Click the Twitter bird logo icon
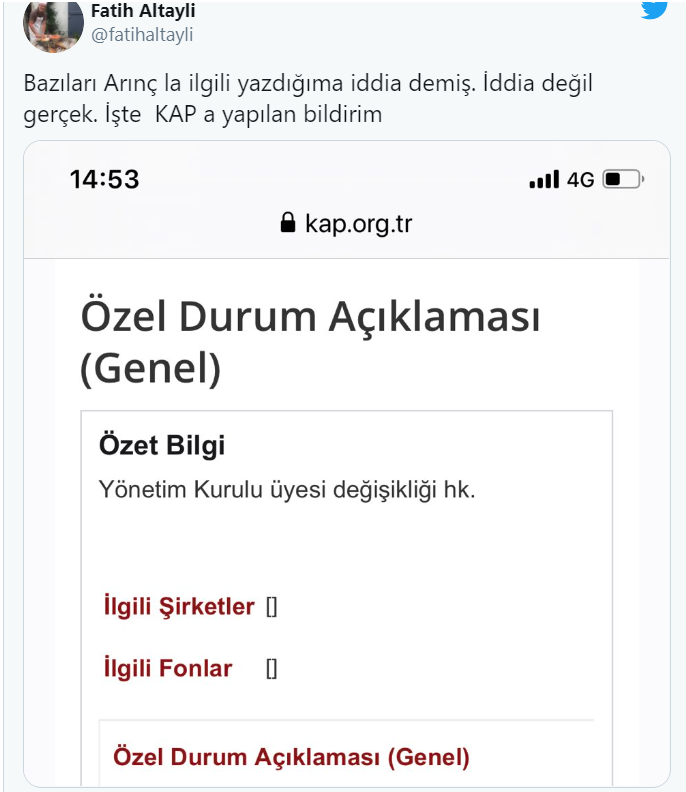 pyautogui.click(x=653, y=9)
